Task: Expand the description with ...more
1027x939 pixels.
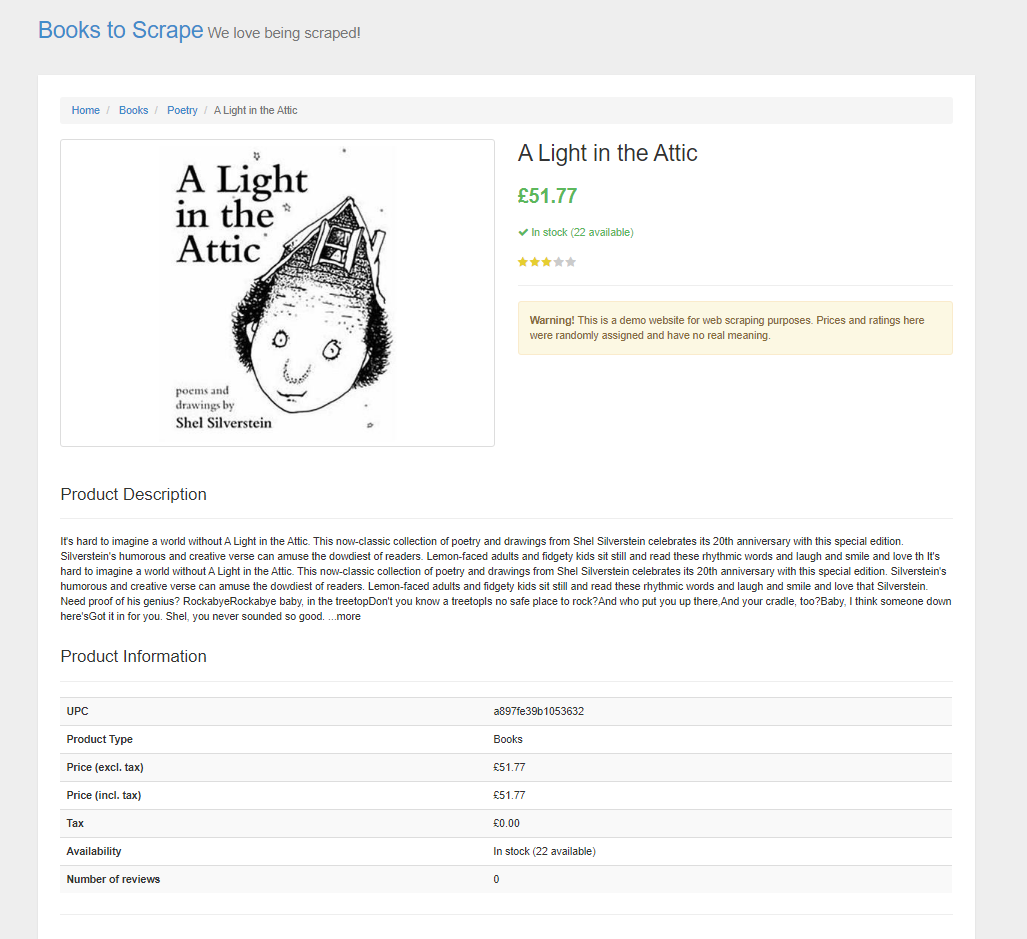Action: click(x=344, y=617)
